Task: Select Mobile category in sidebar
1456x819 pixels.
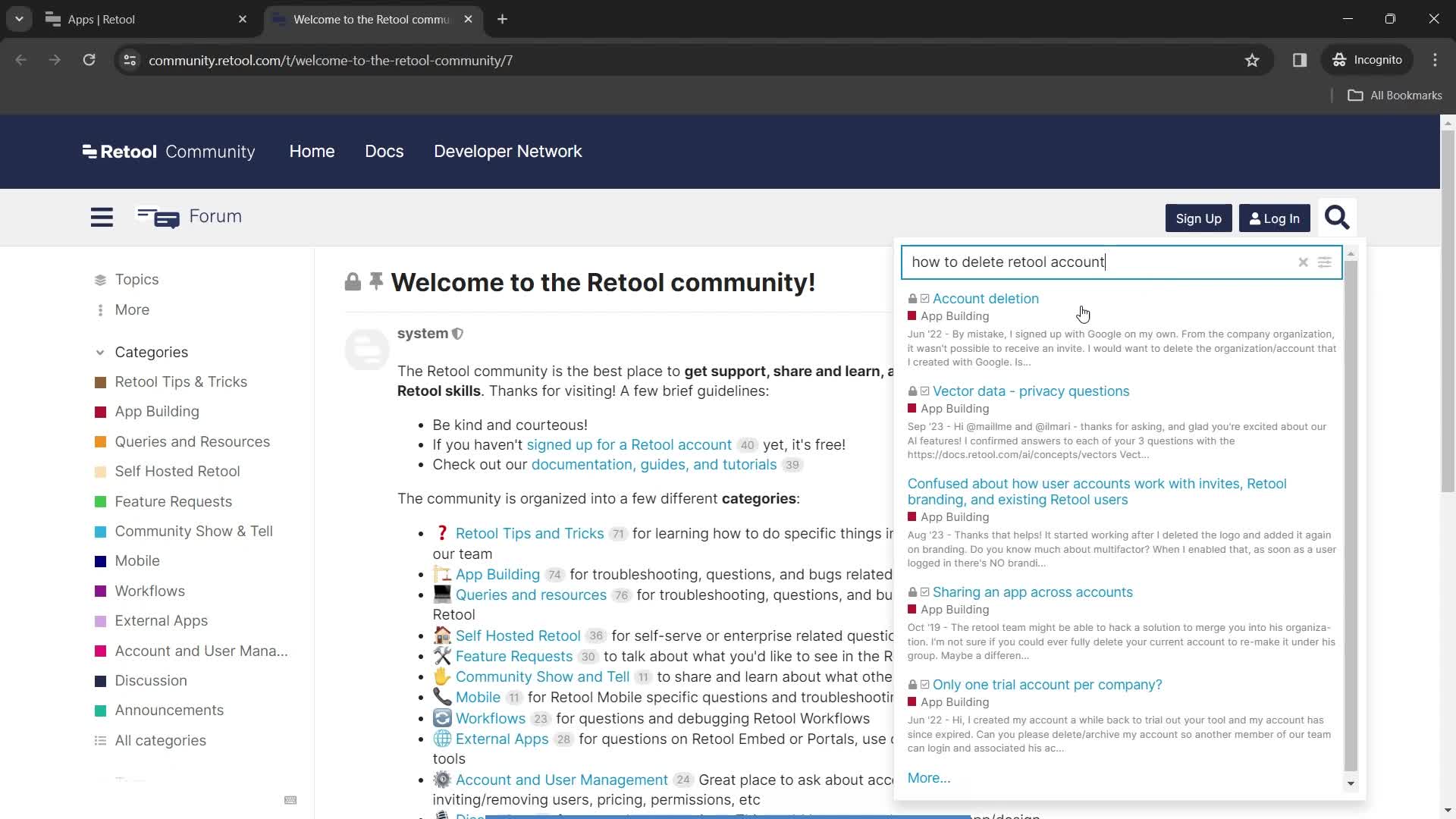Action: (x=136, y=561)
